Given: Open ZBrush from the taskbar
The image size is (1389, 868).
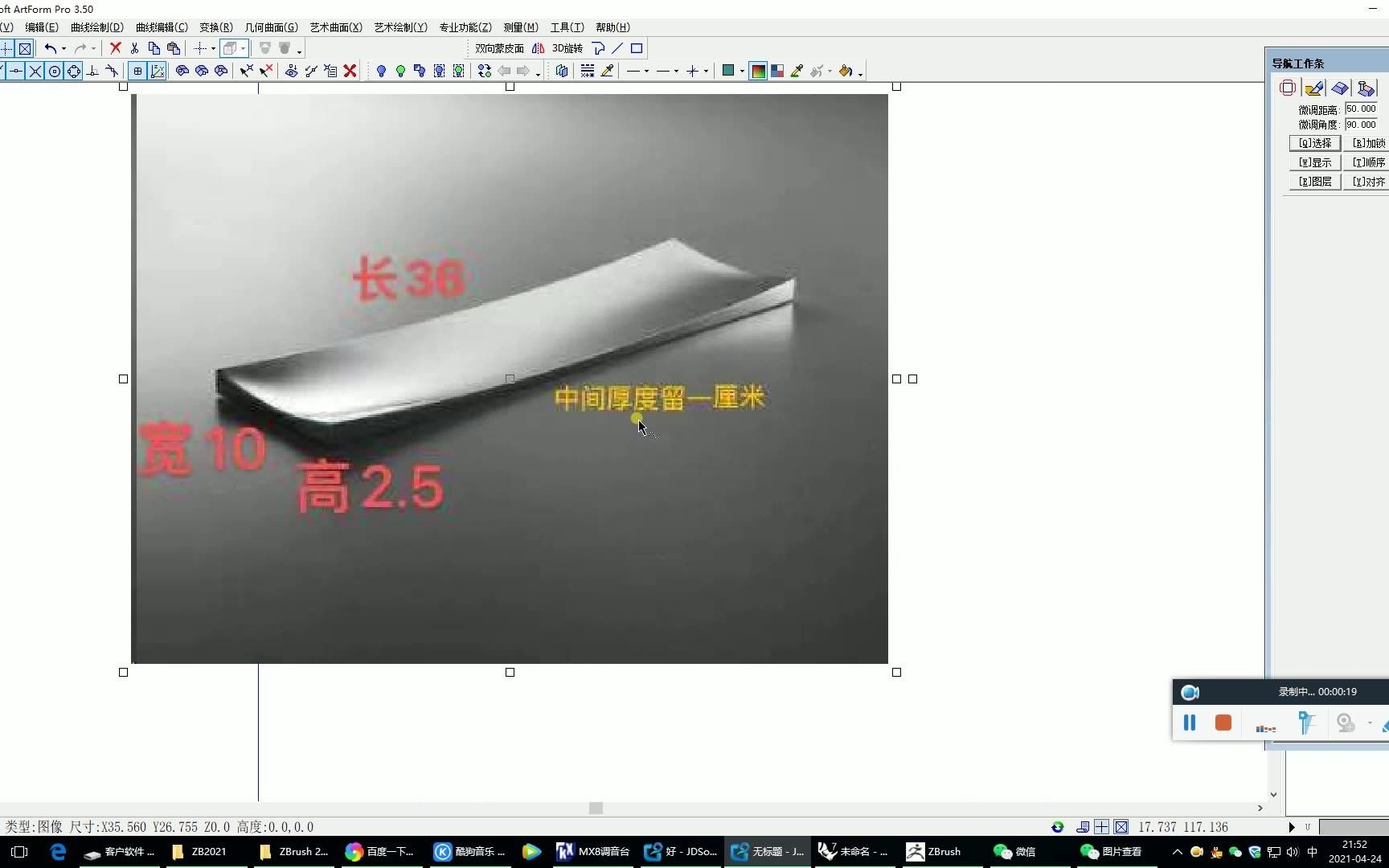Looking at the screenshot, I should (x=936, y=852).
